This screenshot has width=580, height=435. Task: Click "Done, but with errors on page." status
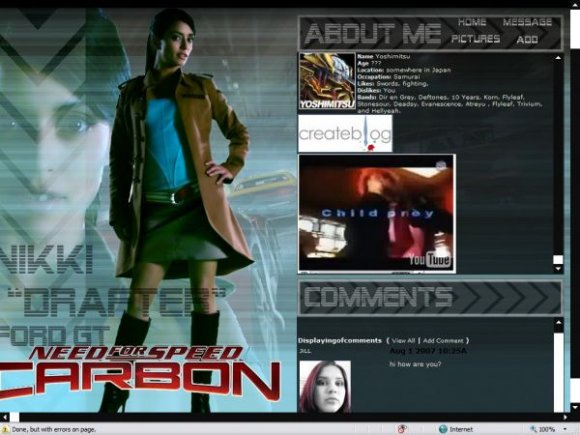click(x=54, y=429)
